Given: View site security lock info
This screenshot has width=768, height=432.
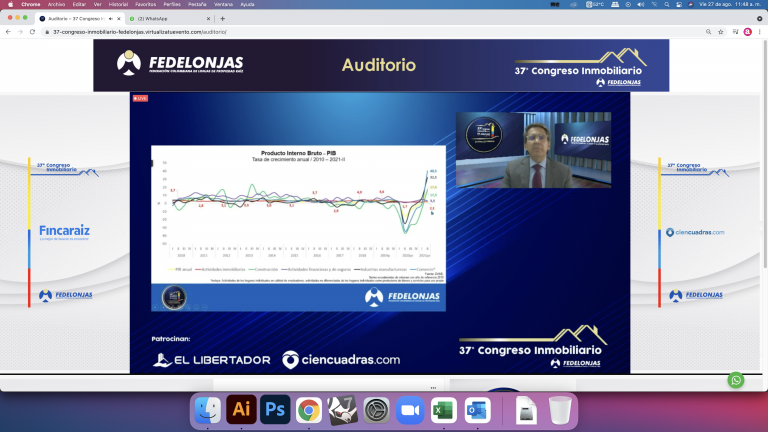Looking at the screenshot, I should pos(47,32).
